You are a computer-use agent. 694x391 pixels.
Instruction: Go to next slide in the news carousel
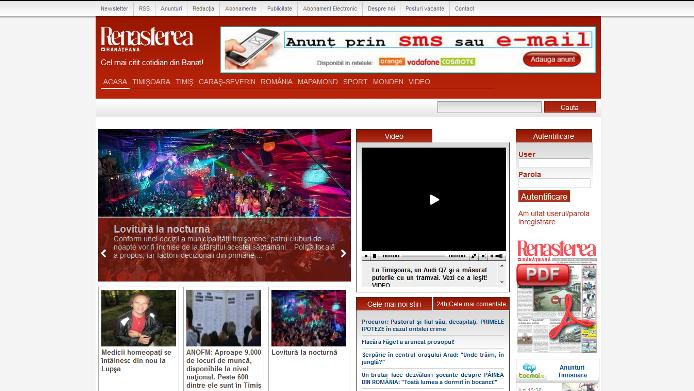pyautogui.click(x=343, y=253)
